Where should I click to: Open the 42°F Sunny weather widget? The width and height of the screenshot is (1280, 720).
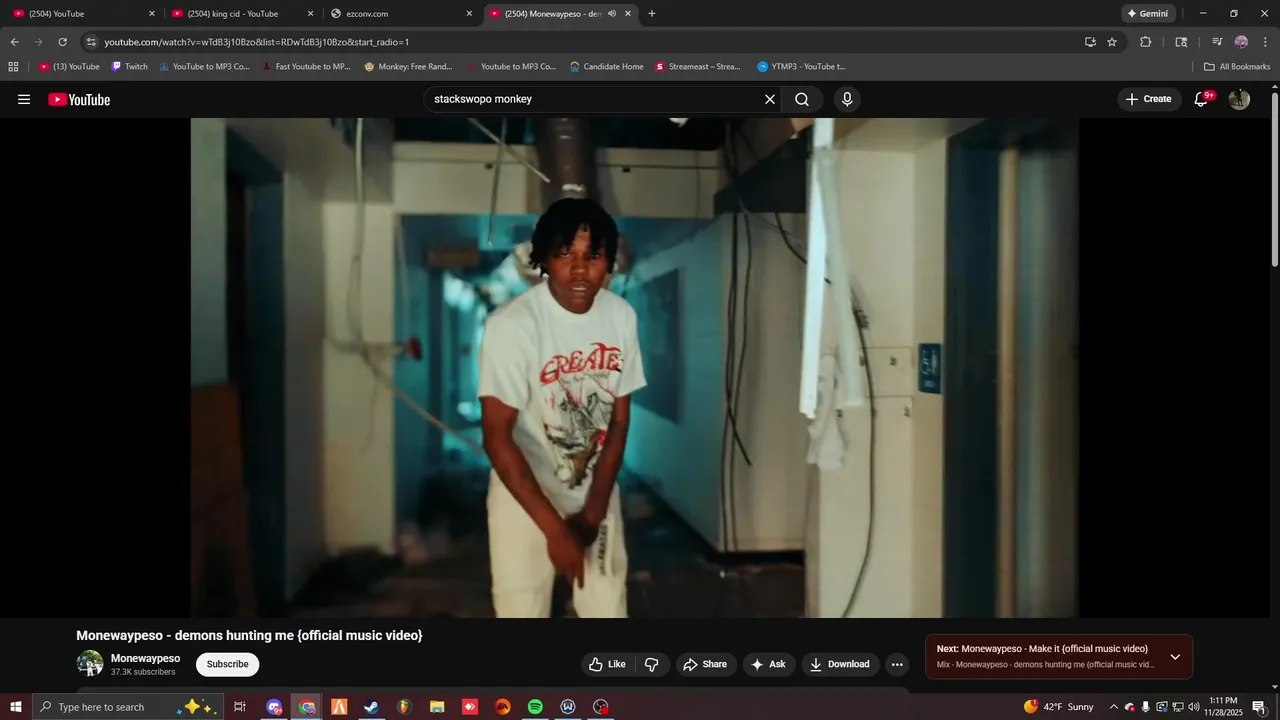point(1058,707)
